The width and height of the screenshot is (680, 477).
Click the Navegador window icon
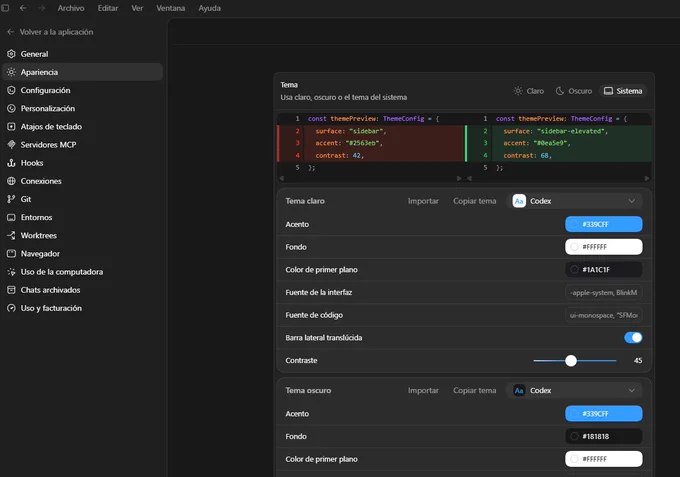pos(11,253)
